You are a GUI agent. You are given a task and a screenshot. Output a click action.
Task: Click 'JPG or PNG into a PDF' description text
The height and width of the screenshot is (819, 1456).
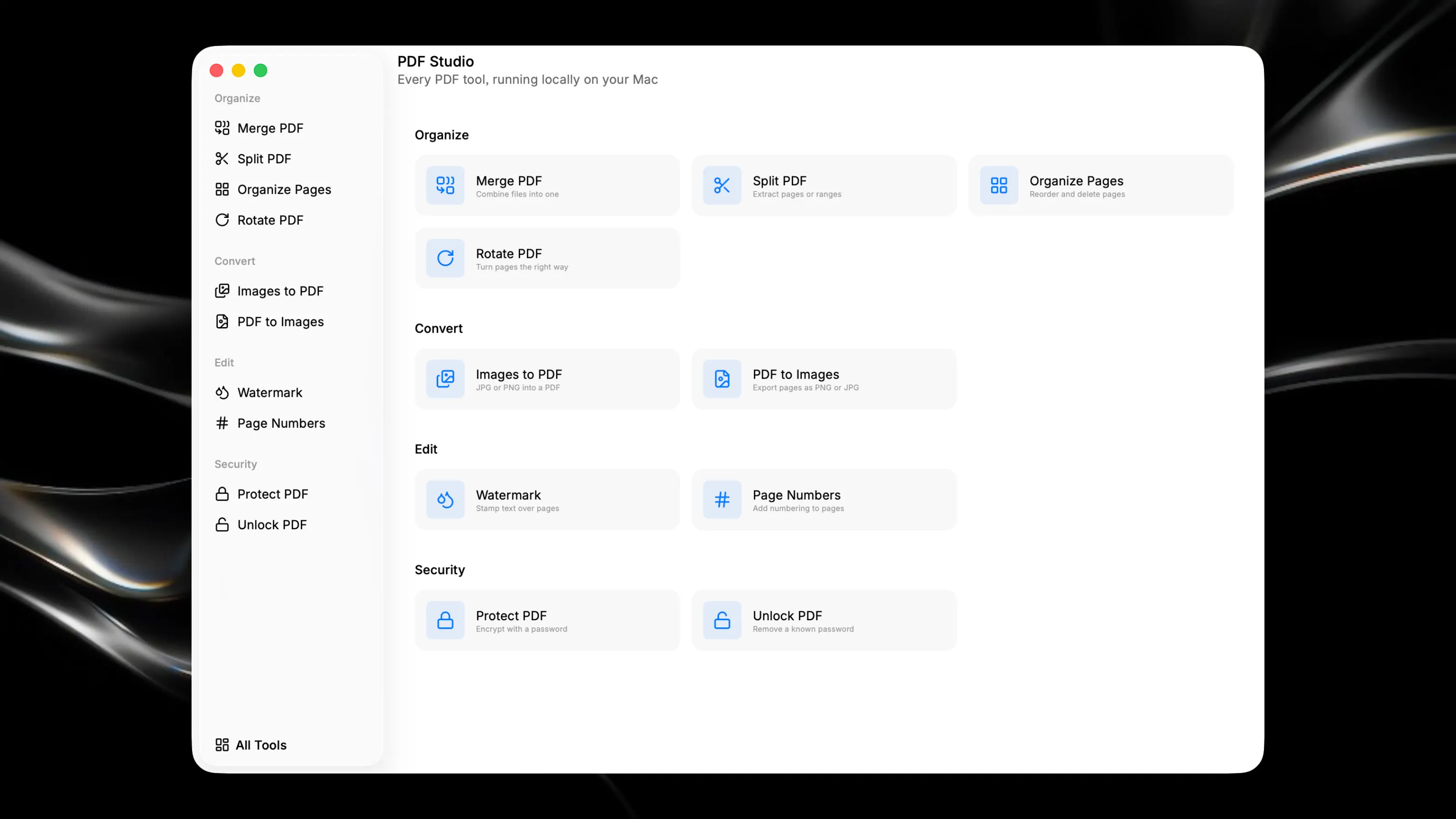click(518, 387)
